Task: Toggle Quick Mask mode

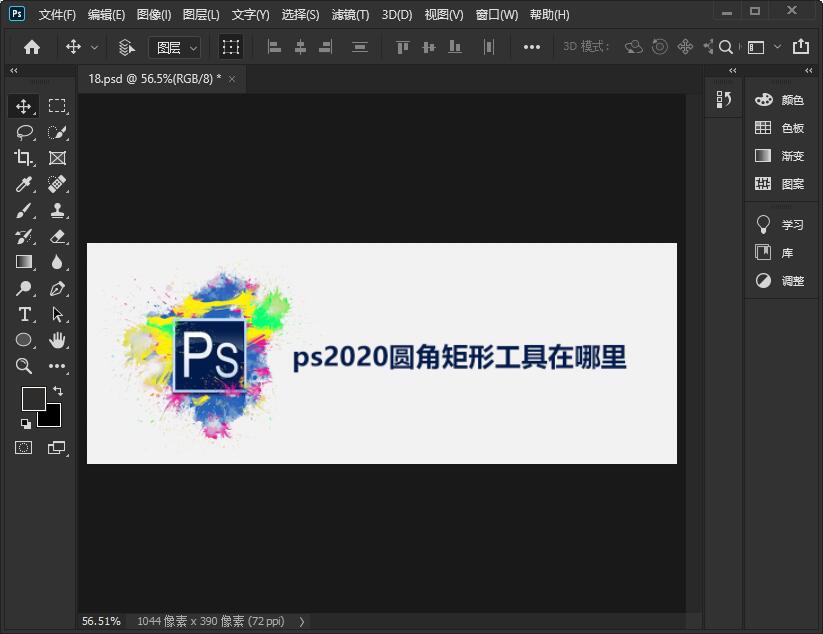Action: (24, 447)
